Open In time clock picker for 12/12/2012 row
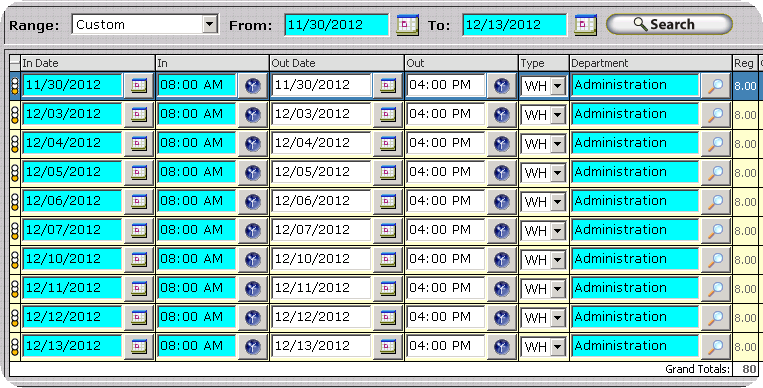The image size is (763, 388). pos(253,318)
